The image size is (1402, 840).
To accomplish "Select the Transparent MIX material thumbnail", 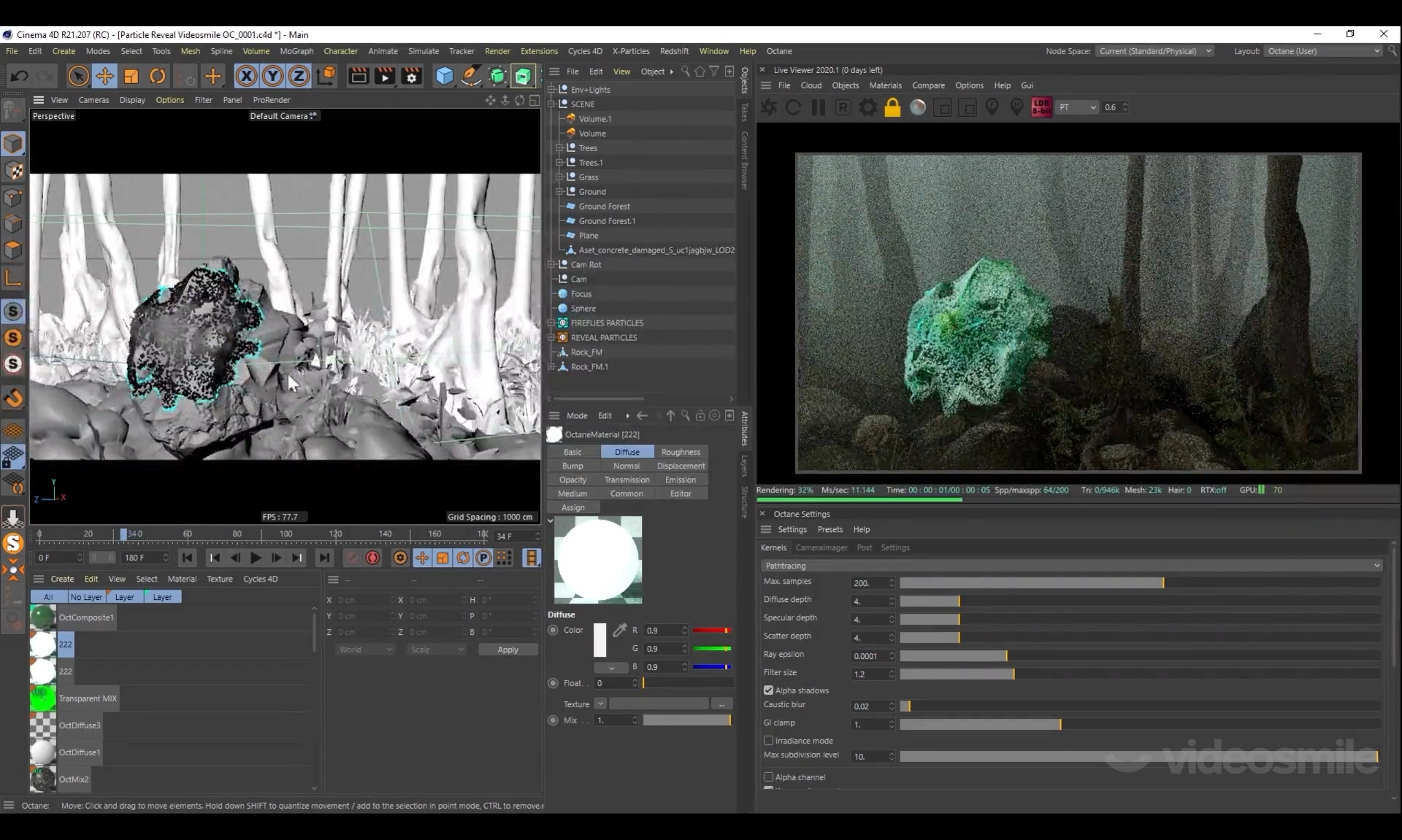I will [43, 698].
